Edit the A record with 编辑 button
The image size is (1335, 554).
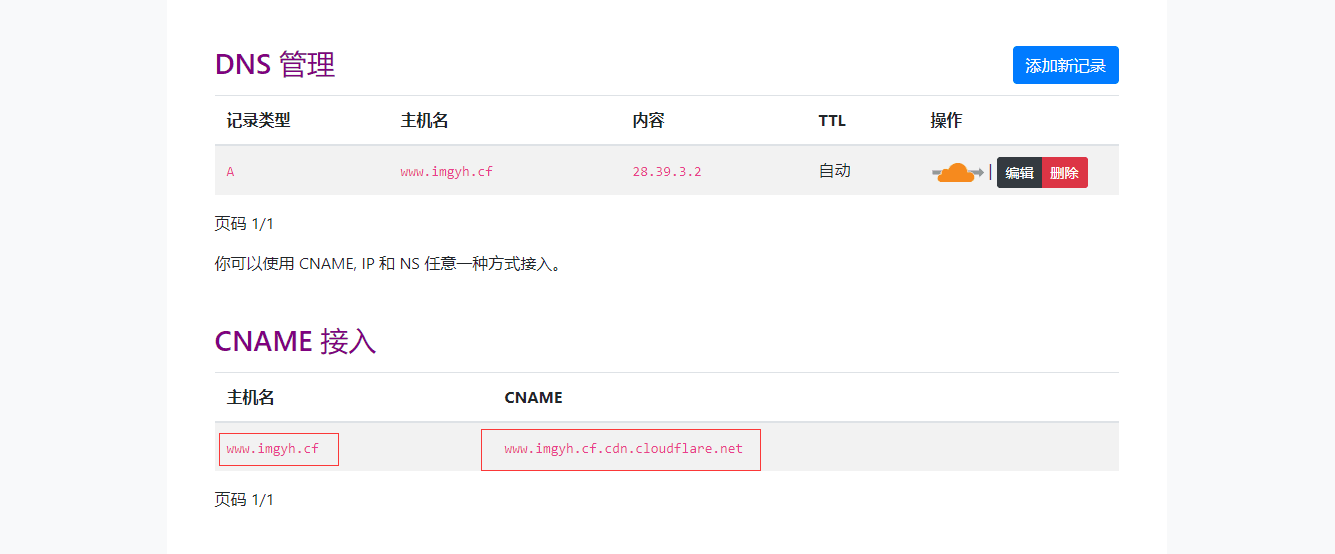[1019, 172]
